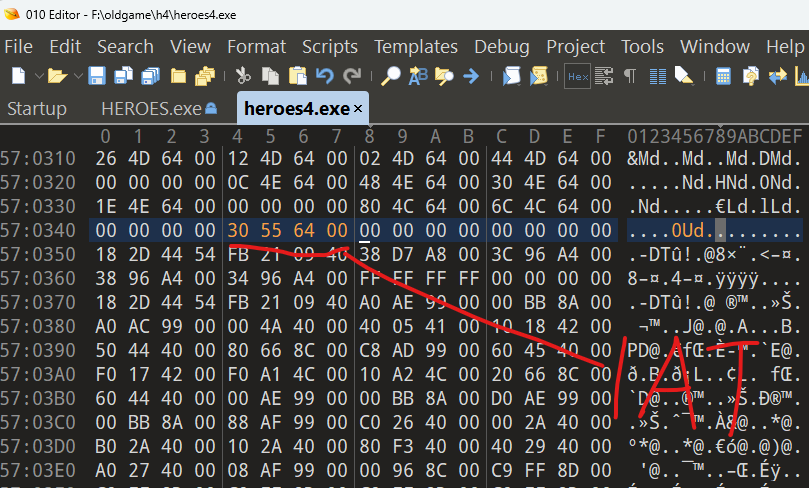
Task: Click byte 1E at start of row 57:0330
Action: point(106,207)
